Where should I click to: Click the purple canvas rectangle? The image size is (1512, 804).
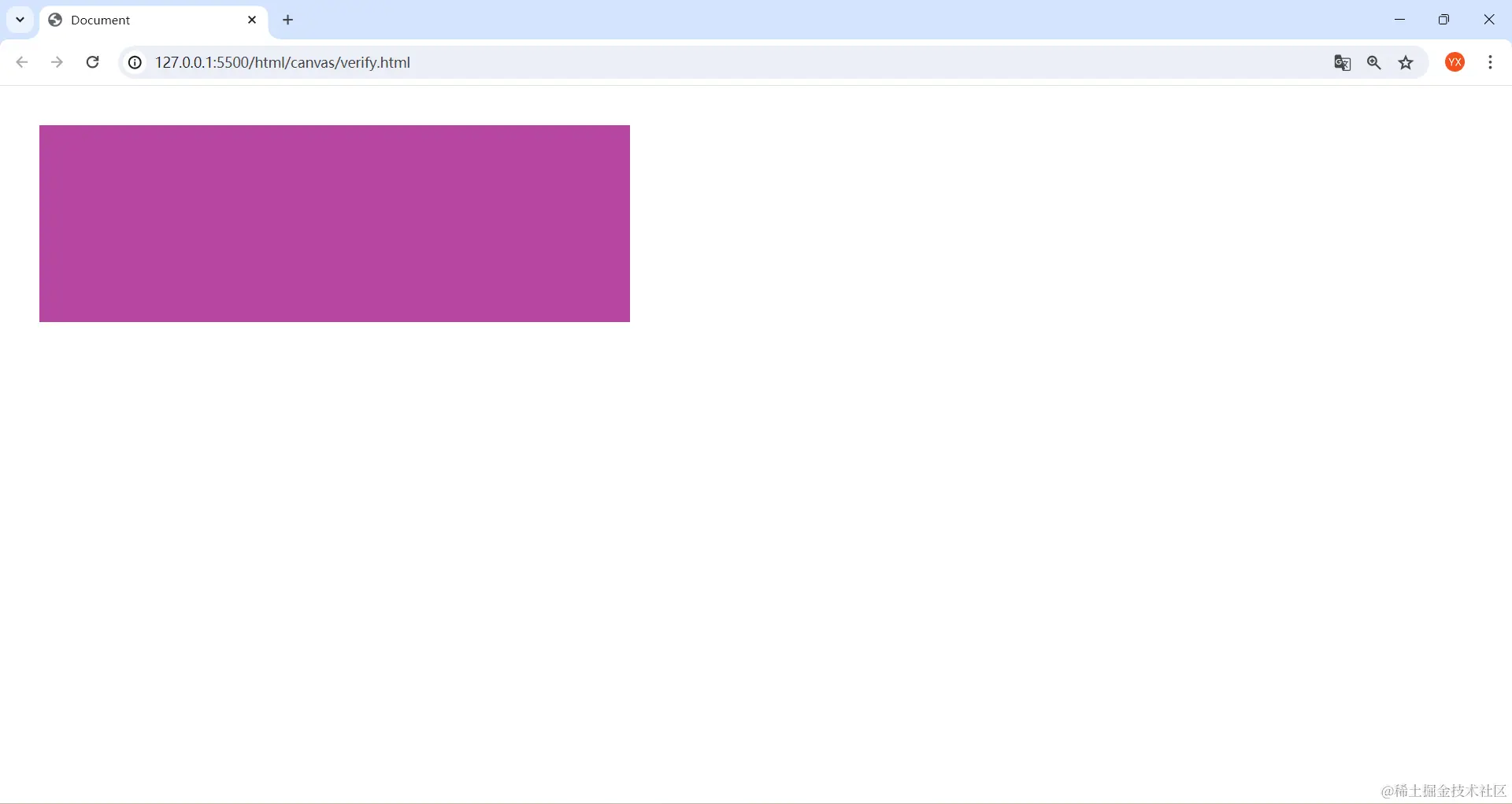click(x=335, y=224)
